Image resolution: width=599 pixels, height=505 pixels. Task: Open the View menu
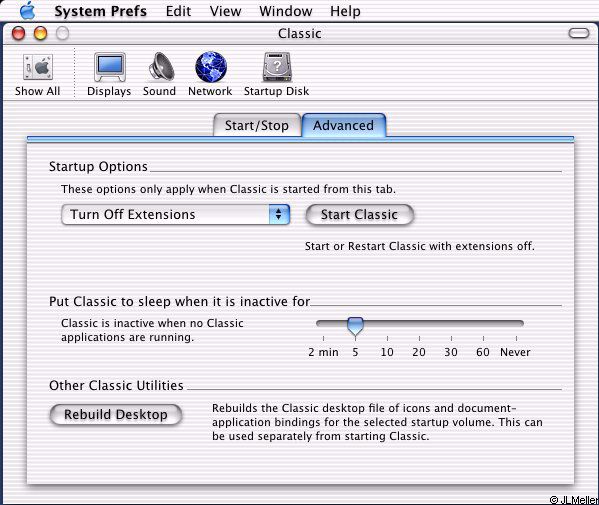(225, 11)
